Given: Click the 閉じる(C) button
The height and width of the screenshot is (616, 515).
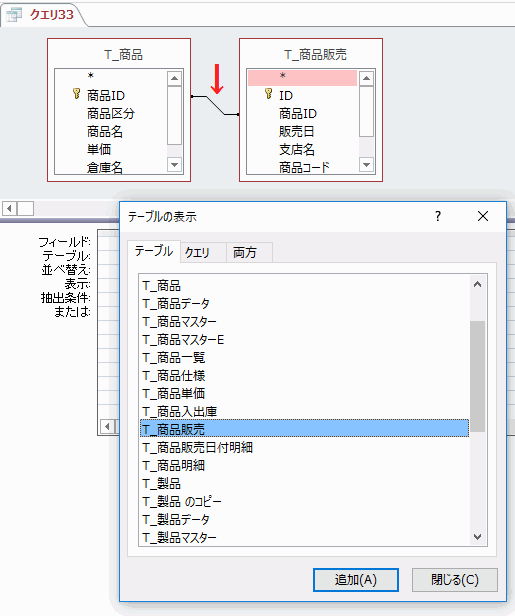Looking at the screenshot, I should (455, 580).
